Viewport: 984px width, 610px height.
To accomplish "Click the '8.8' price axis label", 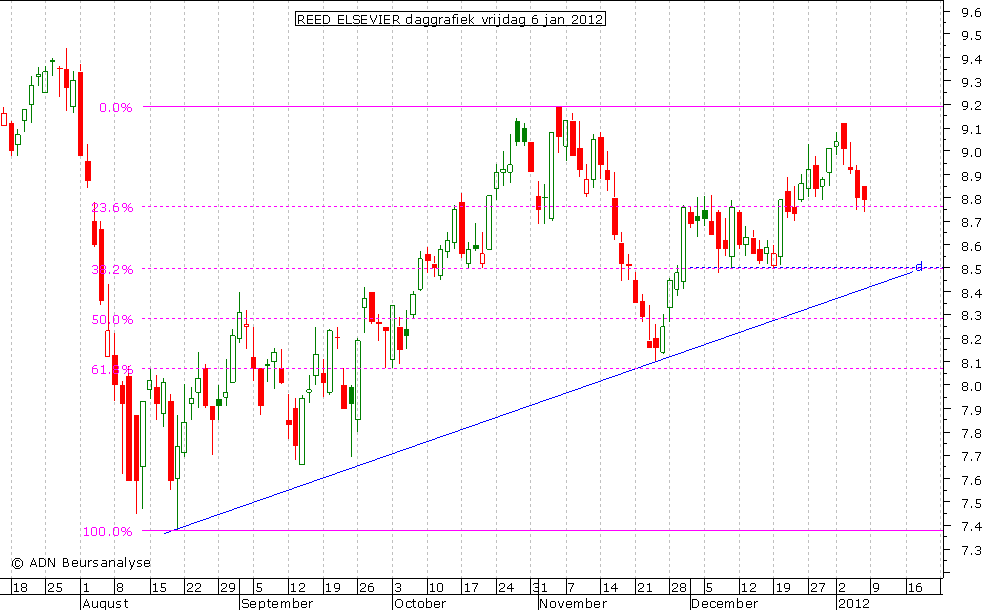I will point(971,200).
